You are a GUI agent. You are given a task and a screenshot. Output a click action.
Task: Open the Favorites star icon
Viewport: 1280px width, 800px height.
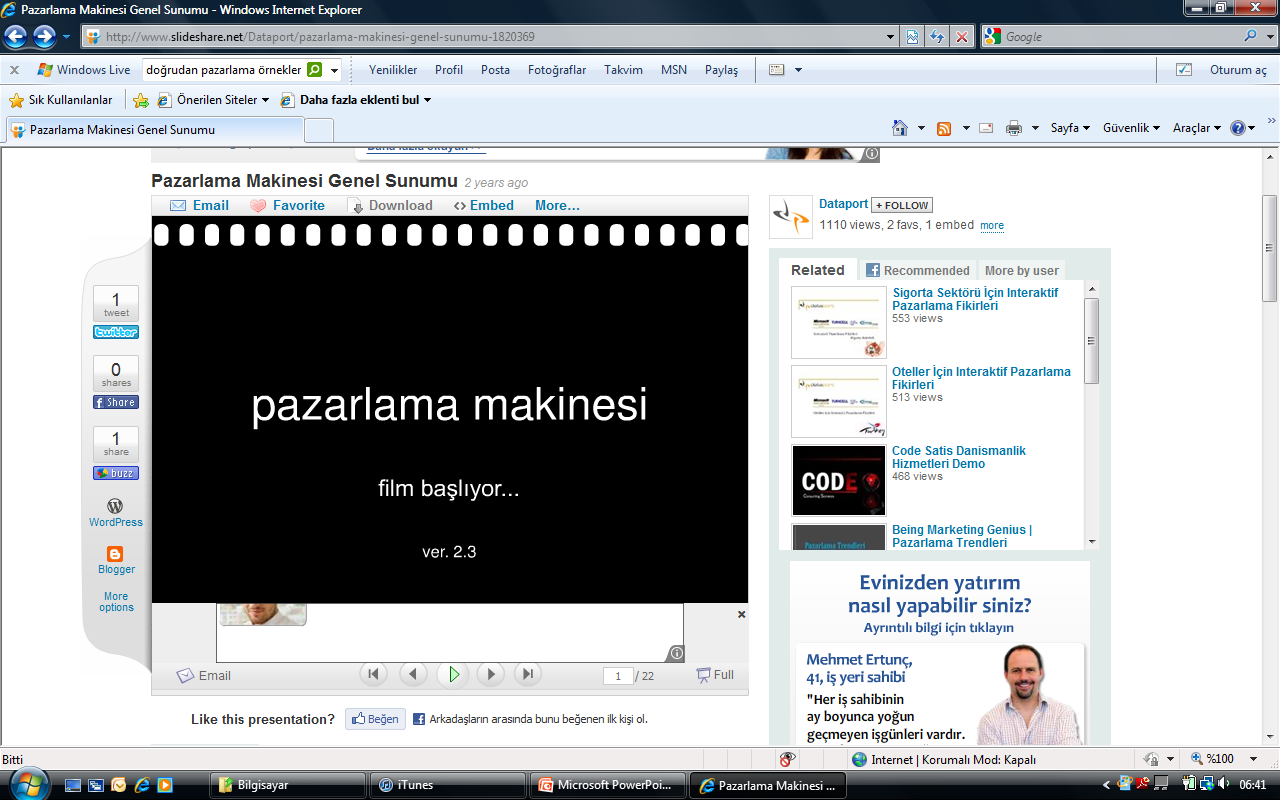[16, 100]
